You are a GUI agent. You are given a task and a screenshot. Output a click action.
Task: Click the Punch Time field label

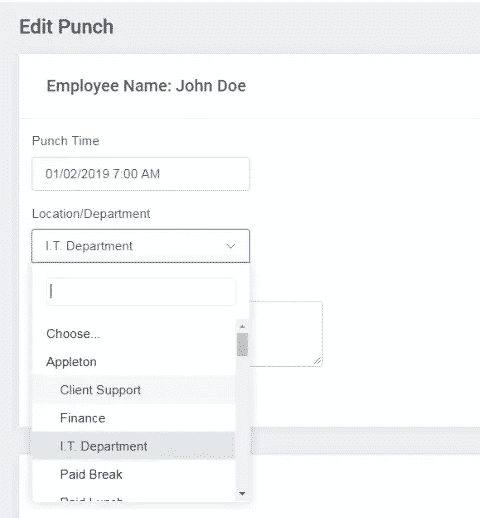[66, 141]
